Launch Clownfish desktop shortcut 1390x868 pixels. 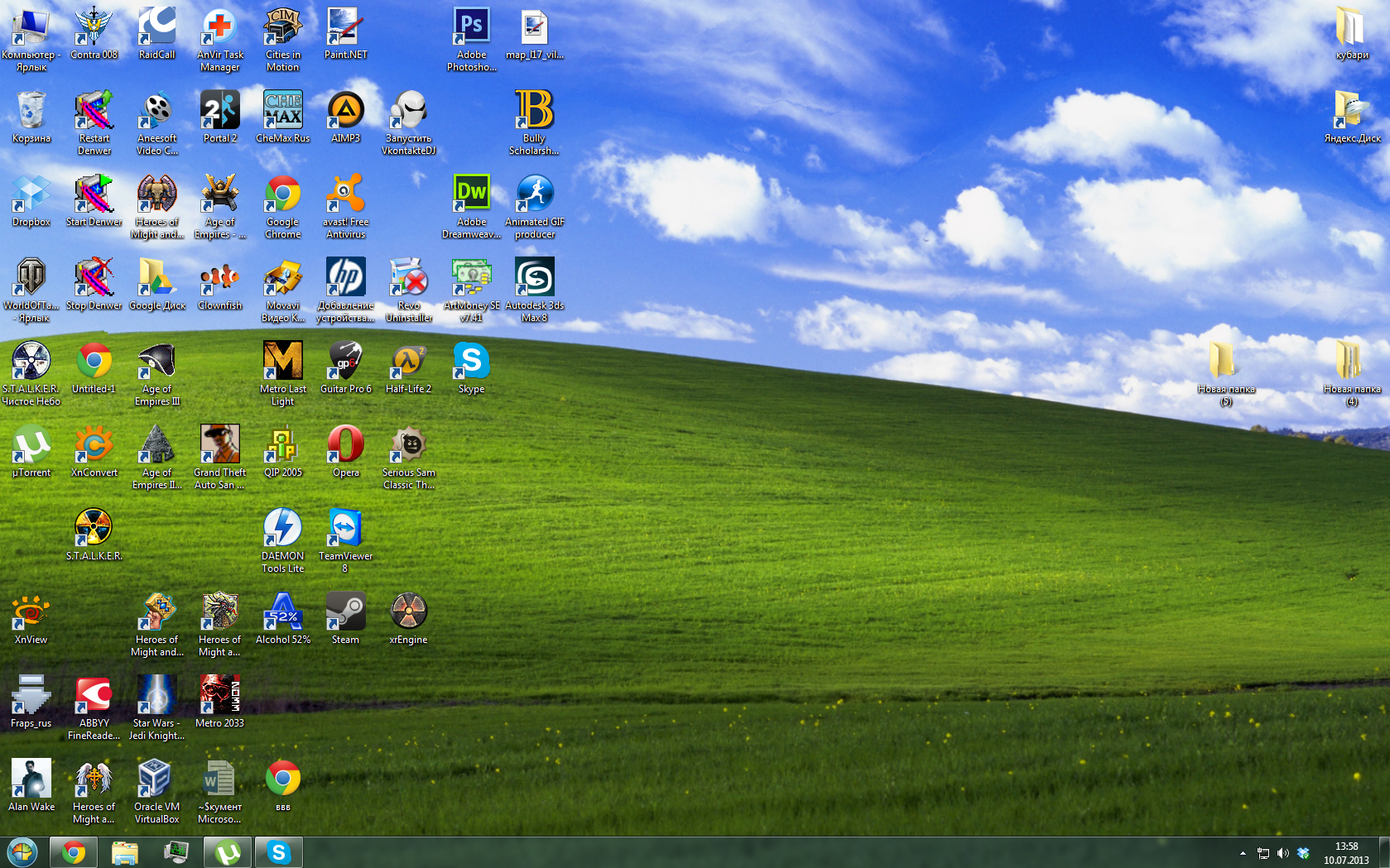click(220, 284)
